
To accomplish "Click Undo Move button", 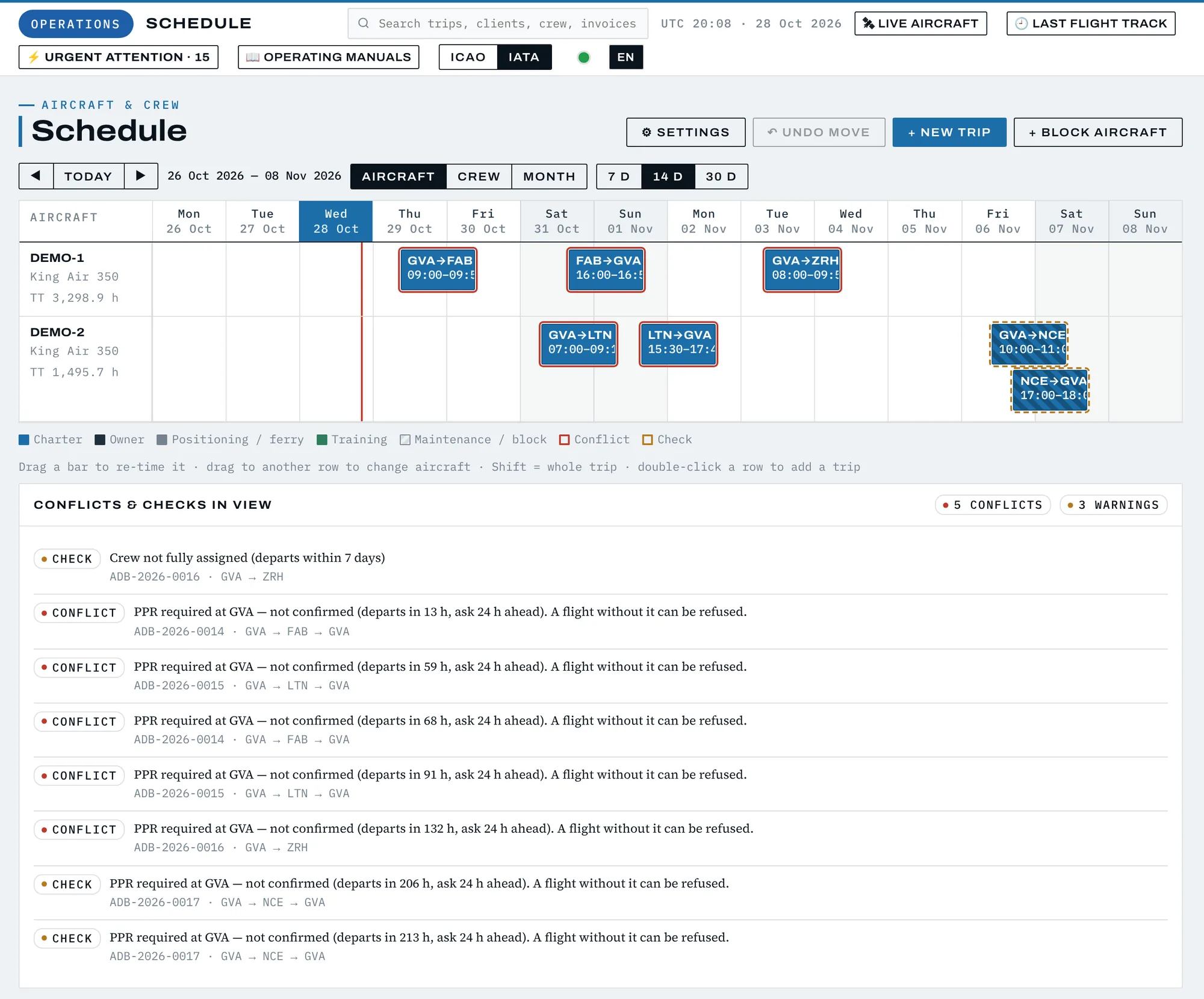I will click(819, 132).
